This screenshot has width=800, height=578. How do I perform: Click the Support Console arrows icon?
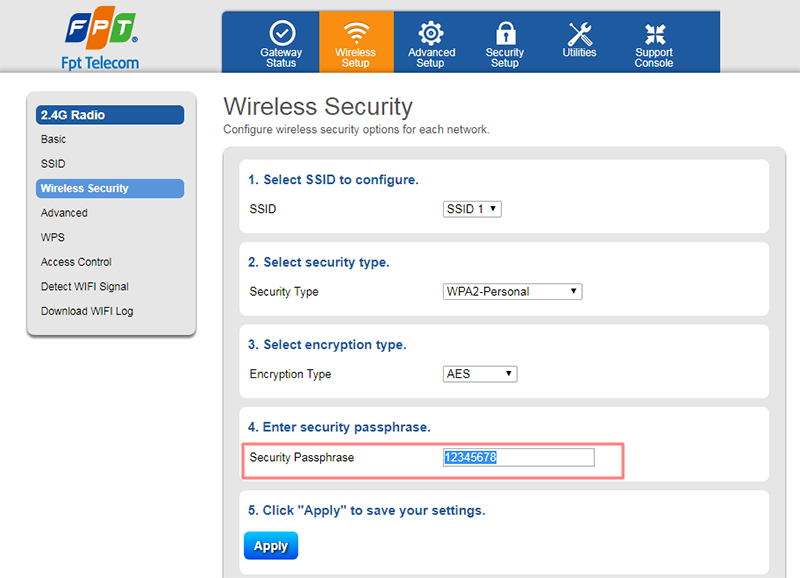coord(655,34)
